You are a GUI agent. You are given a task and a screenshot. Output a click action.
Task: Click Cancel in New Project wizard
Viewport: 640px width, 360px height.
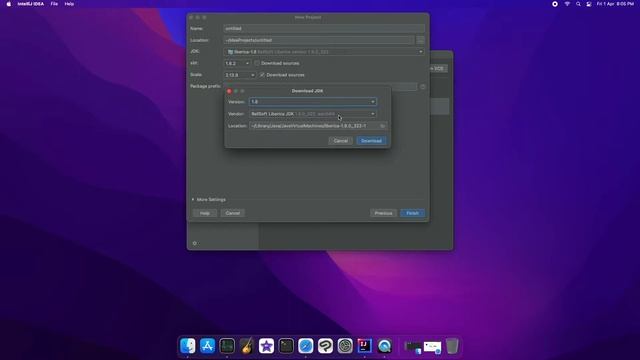click(233, 213)
